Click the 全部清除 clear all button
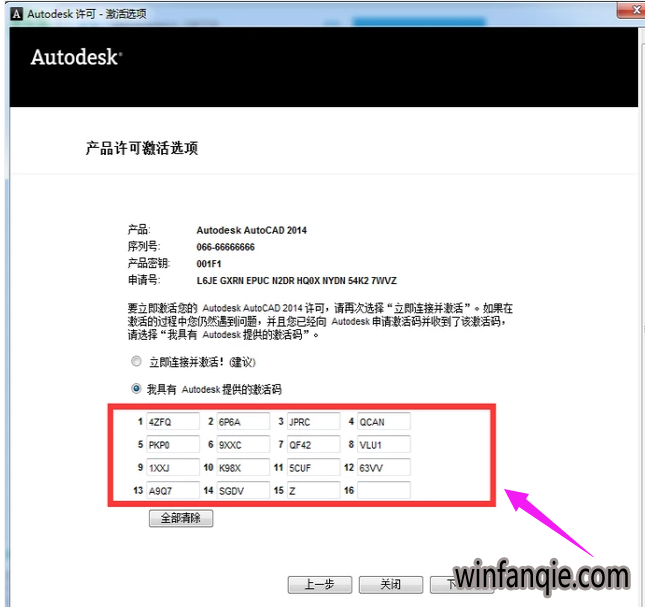The image size is (645, 607). point(181,518)
